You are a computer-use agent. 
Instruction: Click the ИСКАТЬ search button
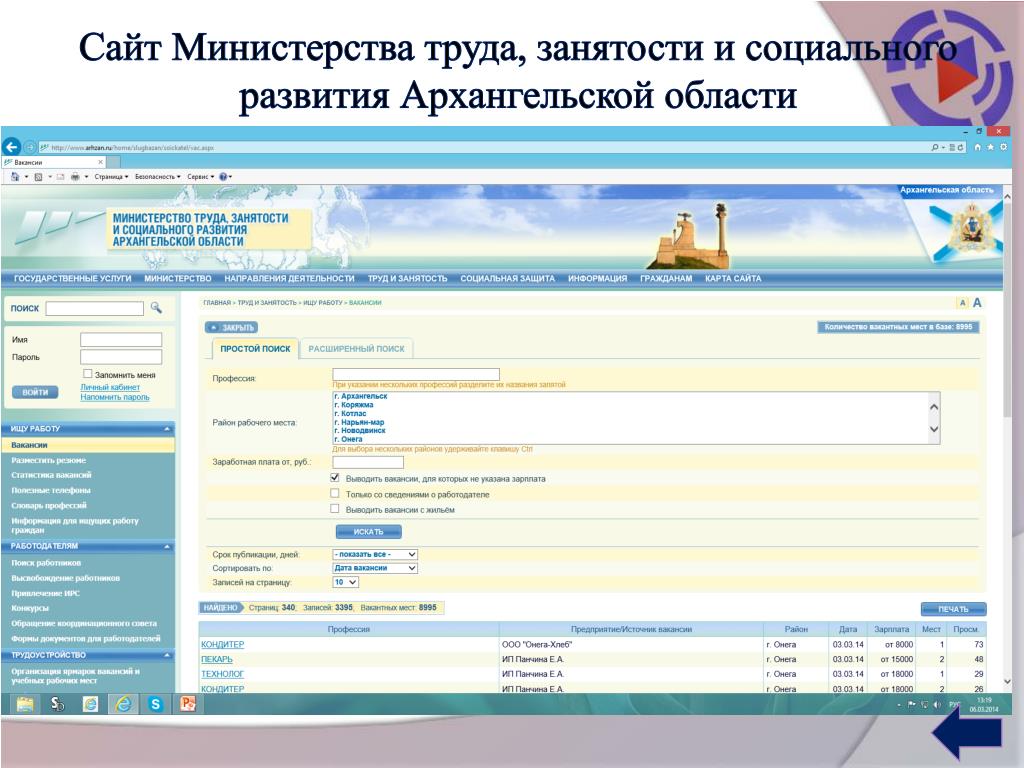coord(368,532)
